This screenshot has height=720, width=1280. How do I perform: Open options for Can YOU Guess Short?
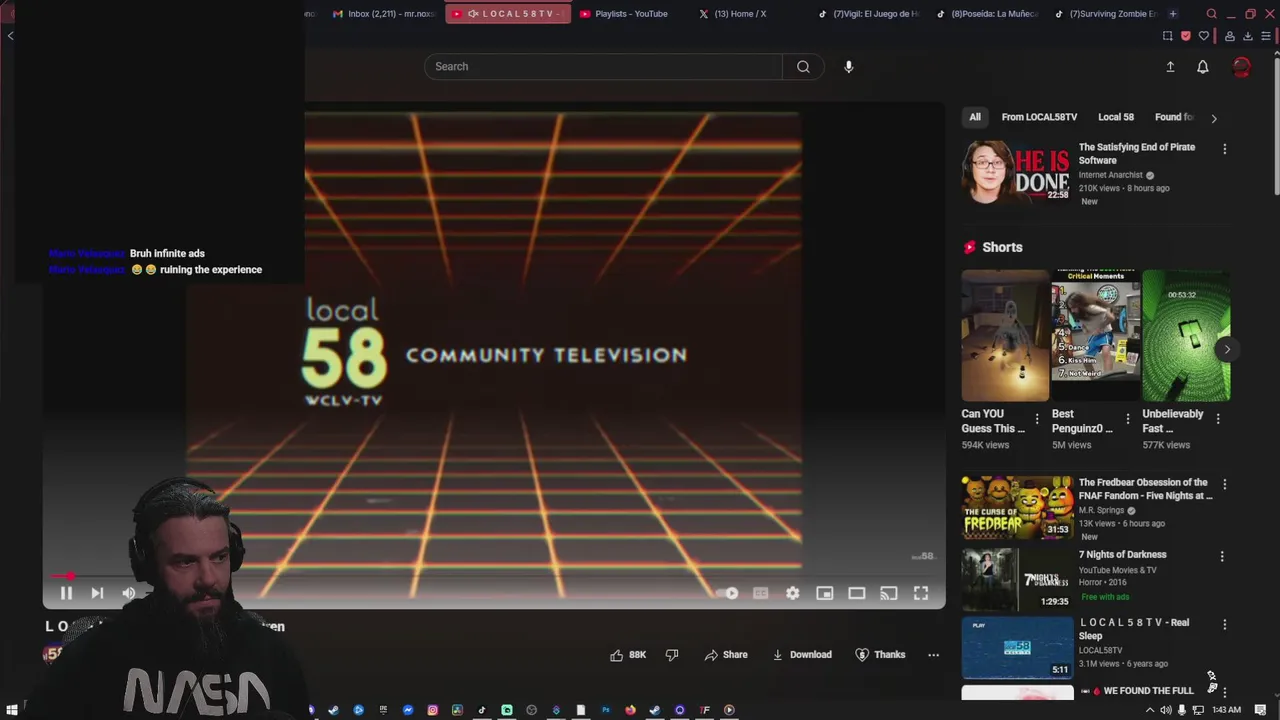click(x=1037, y=419)
